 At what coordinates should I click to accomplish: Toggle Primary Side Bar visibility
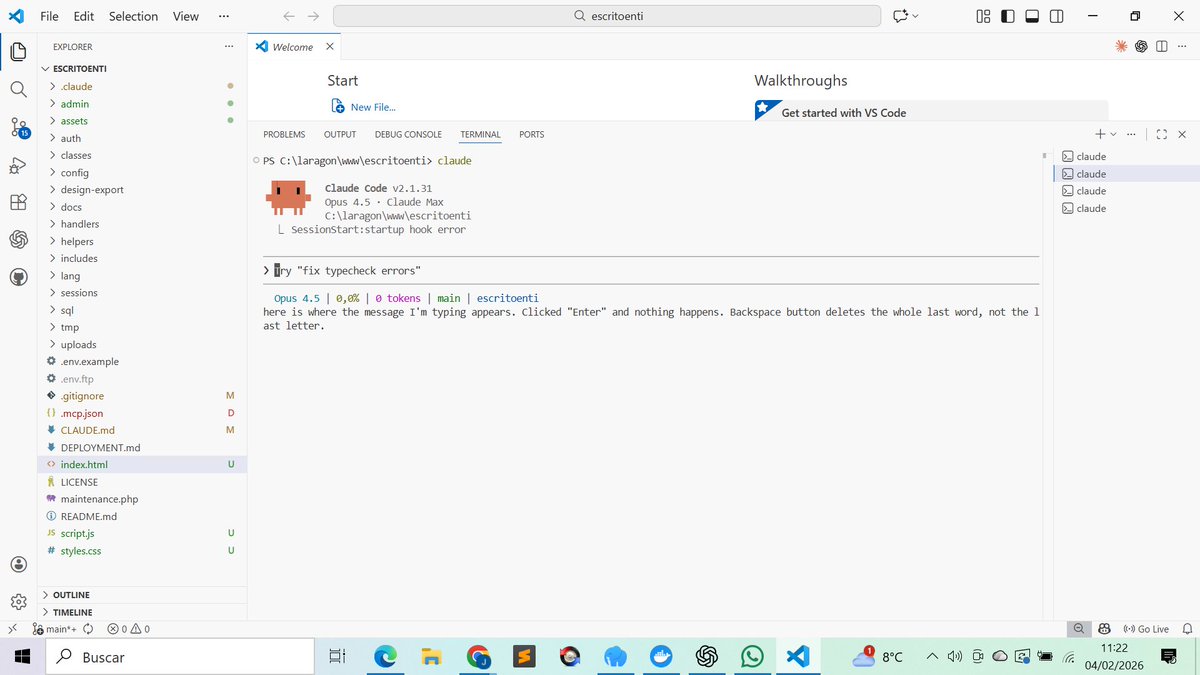coord(1008,16)
